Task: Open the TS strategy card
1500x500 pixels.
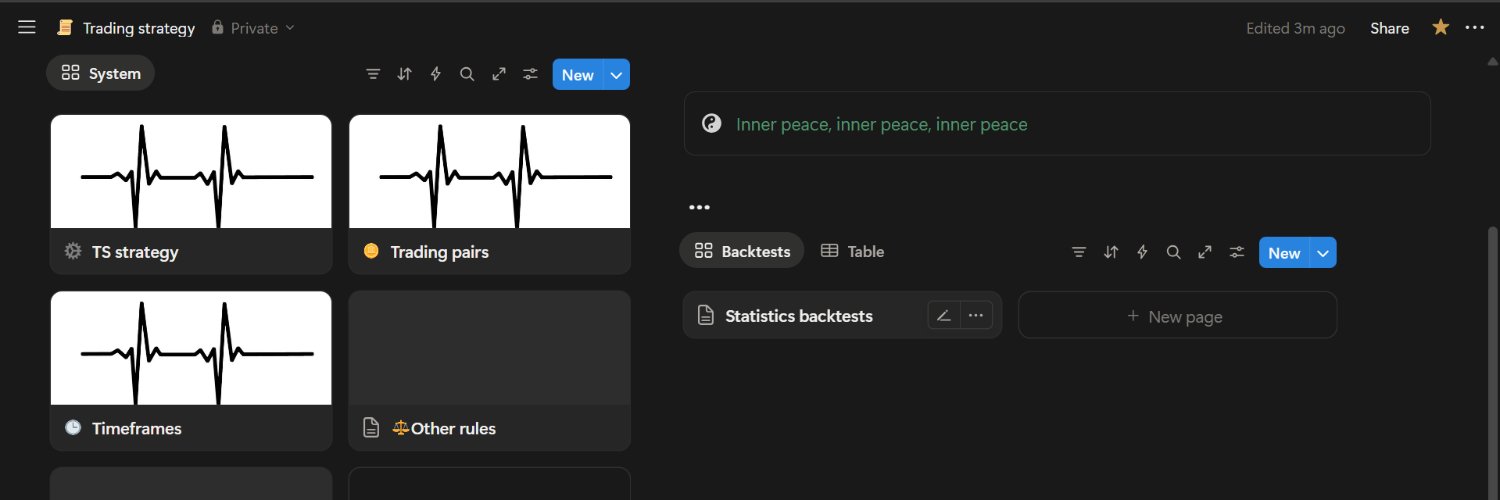Action: pyautogui.click(x=190, y=194)
